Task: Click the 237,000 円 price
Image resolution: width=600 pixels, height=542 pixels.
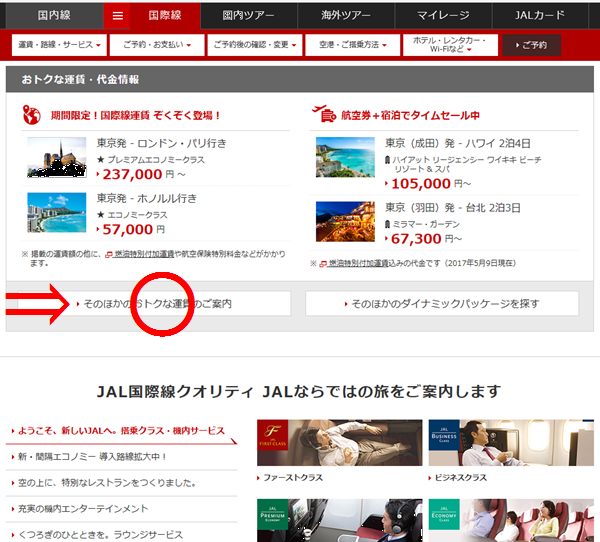Action: (141, 175)
